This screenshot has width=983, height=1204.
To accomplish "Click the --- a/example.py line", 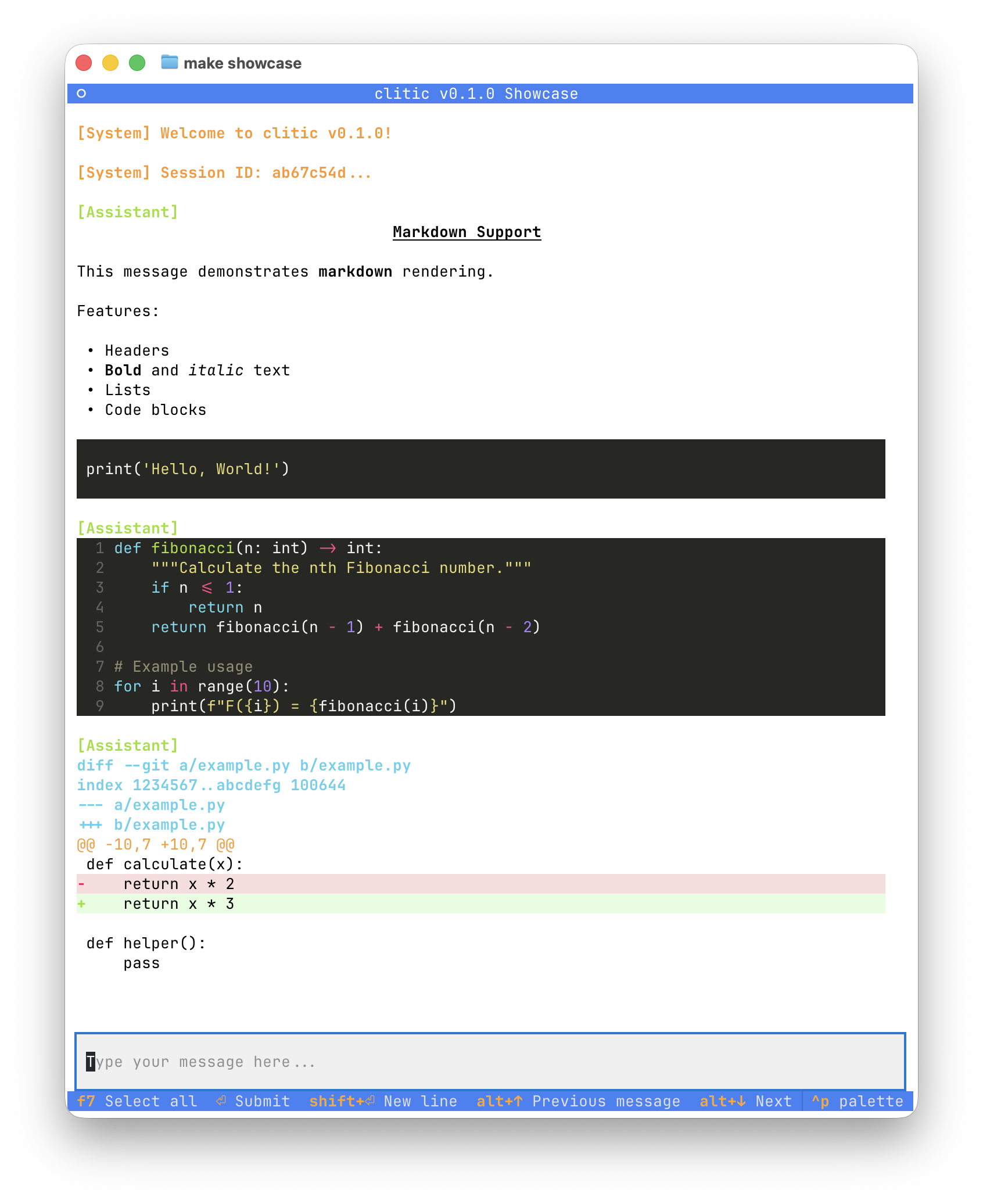I will click(151, 805).
